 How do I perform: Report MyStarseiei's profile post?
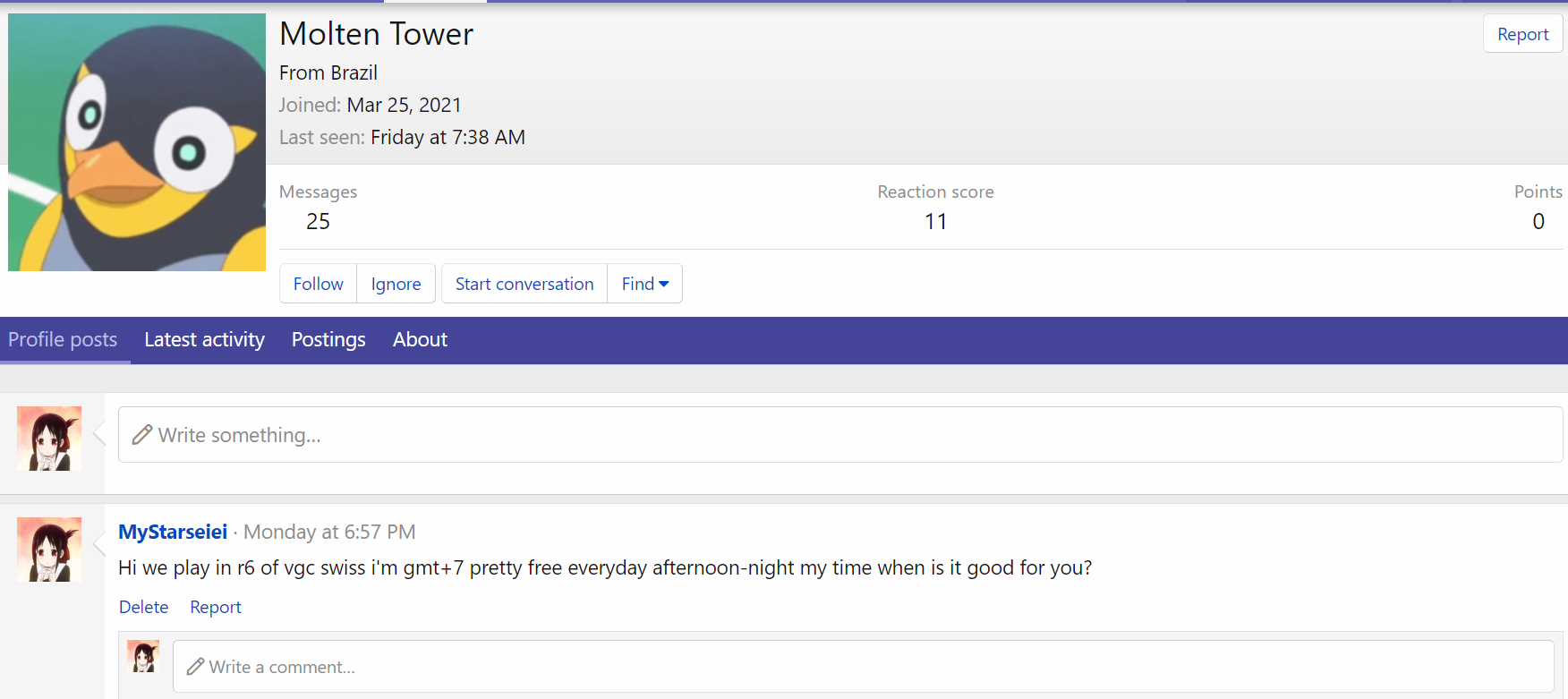(x=216, y=607)
